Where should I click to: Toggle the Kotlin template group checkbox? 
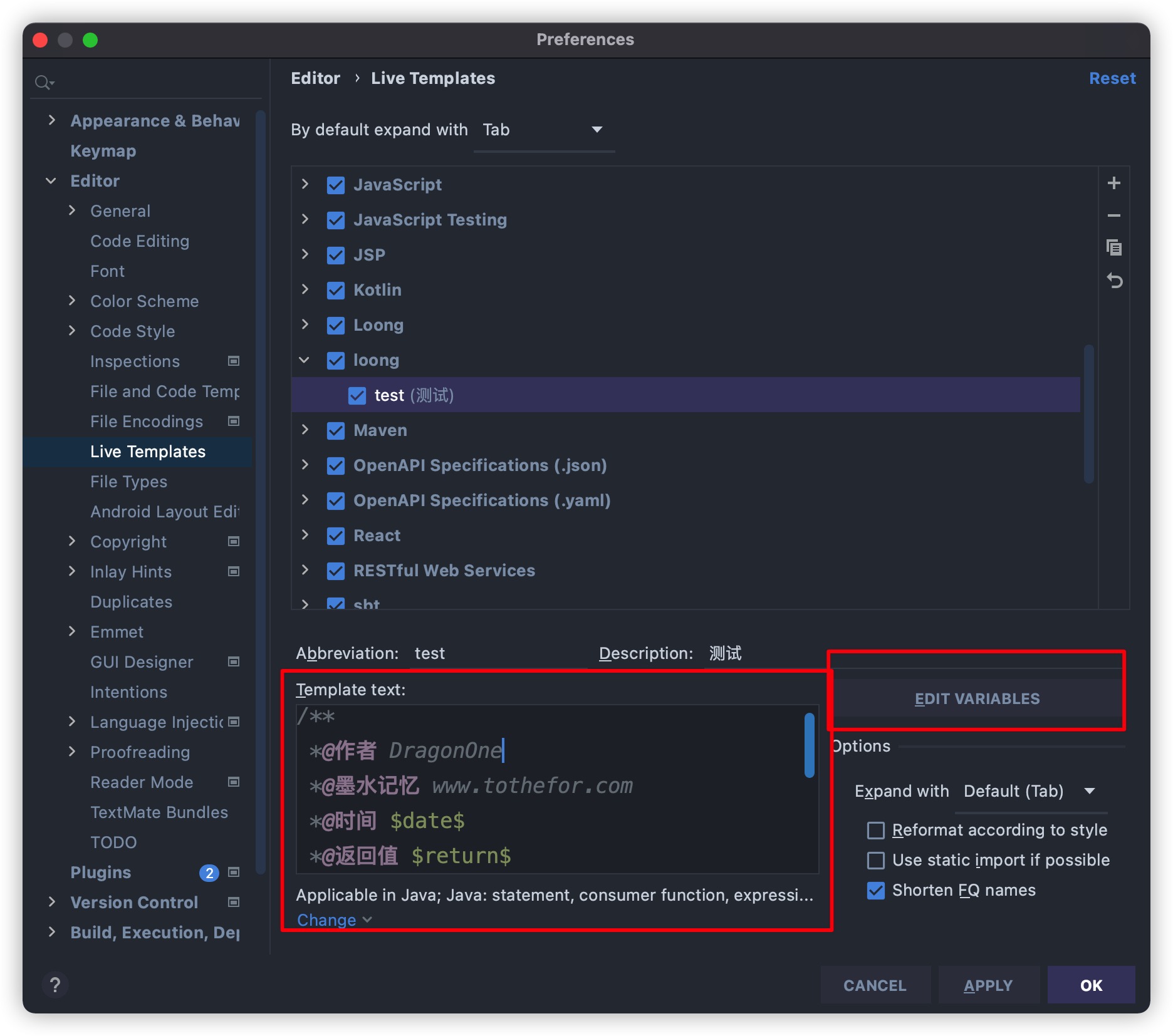(x=336, y=290)
